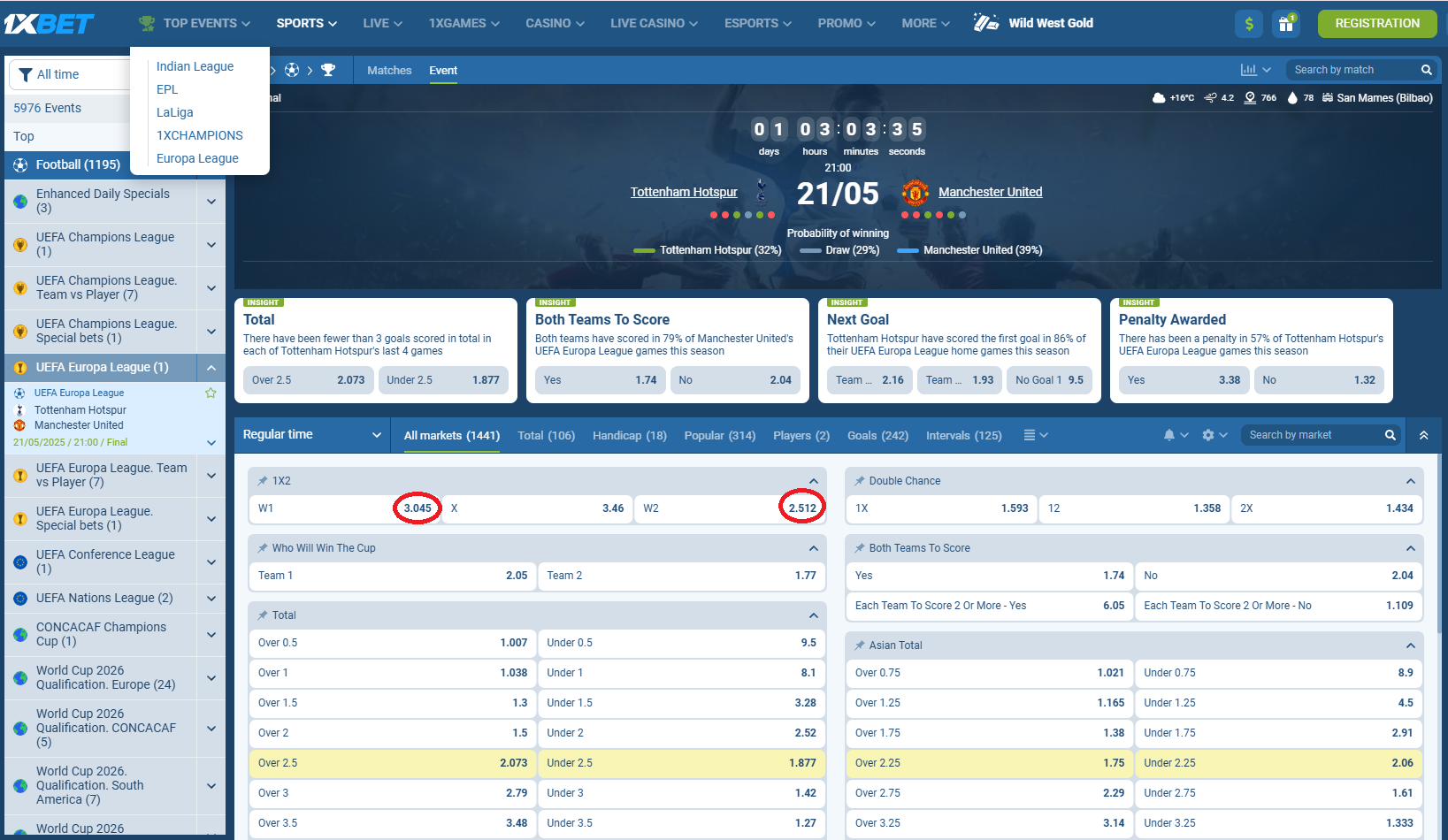Open the Tottenham Hotspur team link

pos(684,192)
